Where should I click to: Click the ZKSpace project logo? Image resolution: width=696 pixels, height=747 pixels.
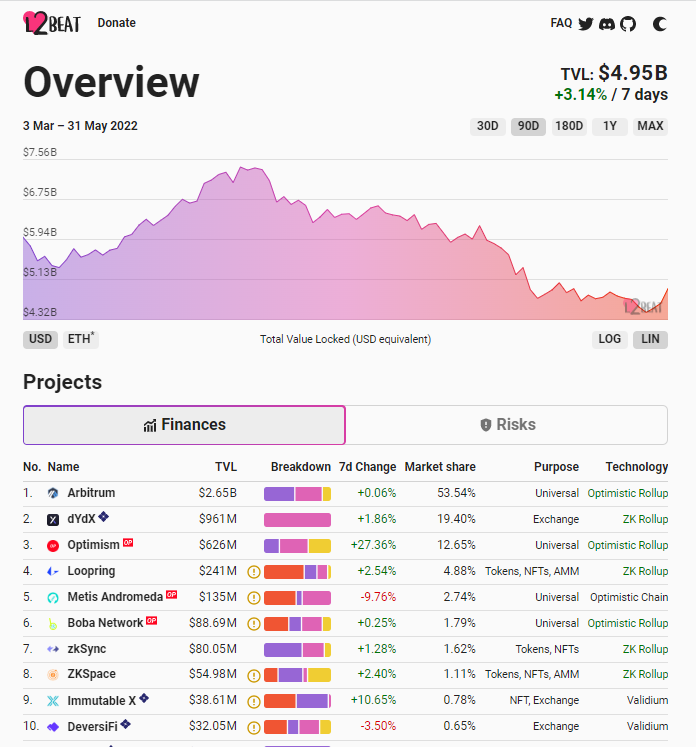point(53,675)
